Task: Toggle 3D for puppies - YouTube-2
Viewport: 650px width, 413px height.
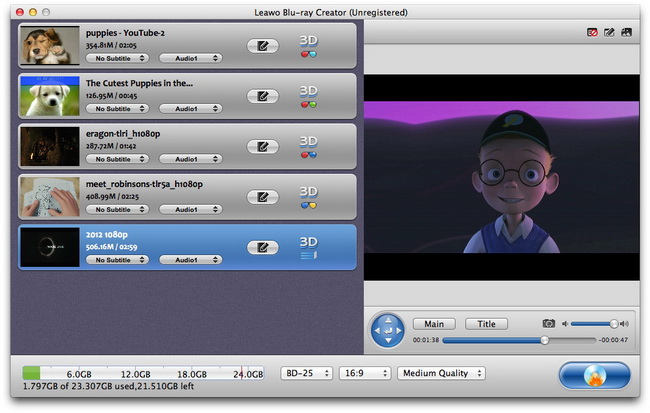Action: pos(308,46)
